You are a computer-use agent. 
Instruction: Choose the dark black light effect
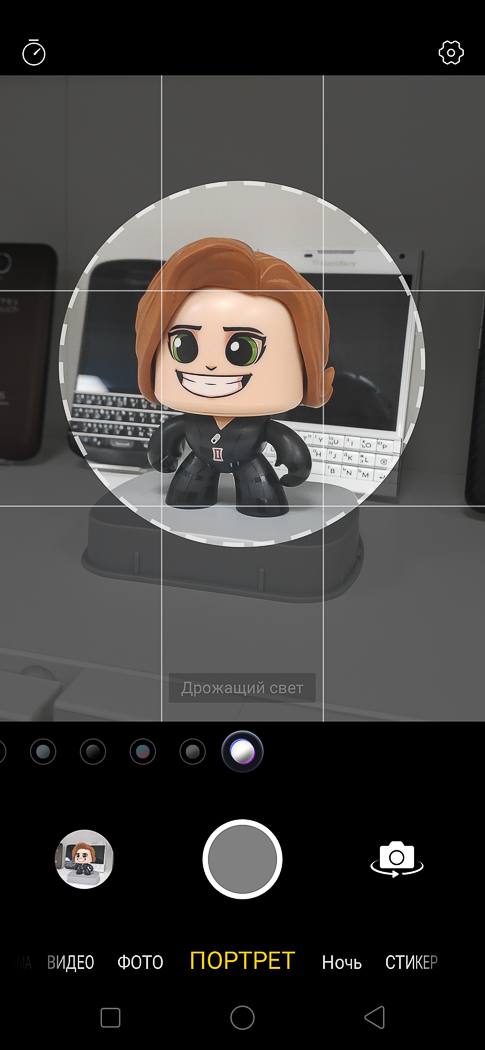93,752
